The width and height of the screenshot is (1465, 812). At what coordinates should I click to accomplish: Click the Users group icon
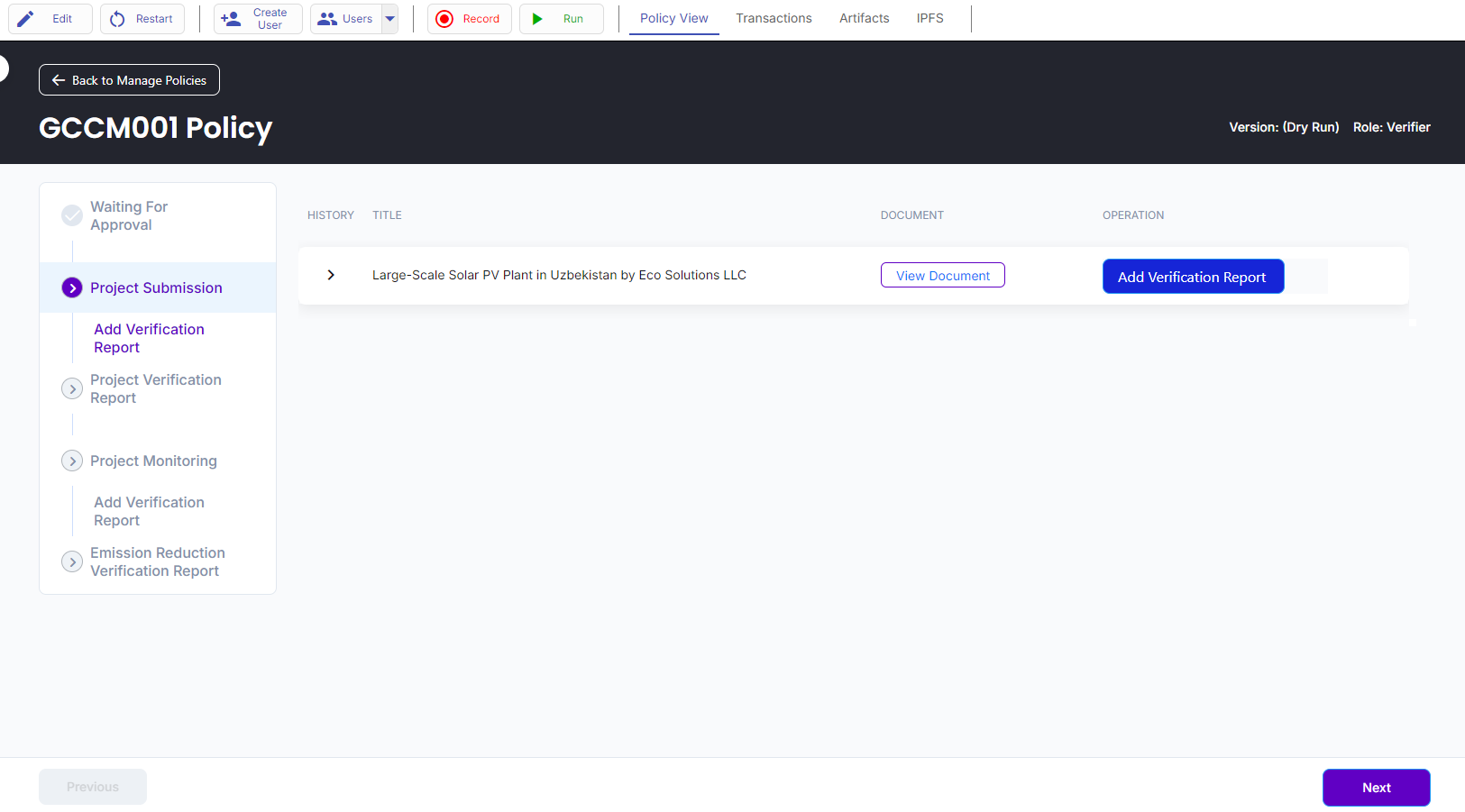[x=327, y=19]
